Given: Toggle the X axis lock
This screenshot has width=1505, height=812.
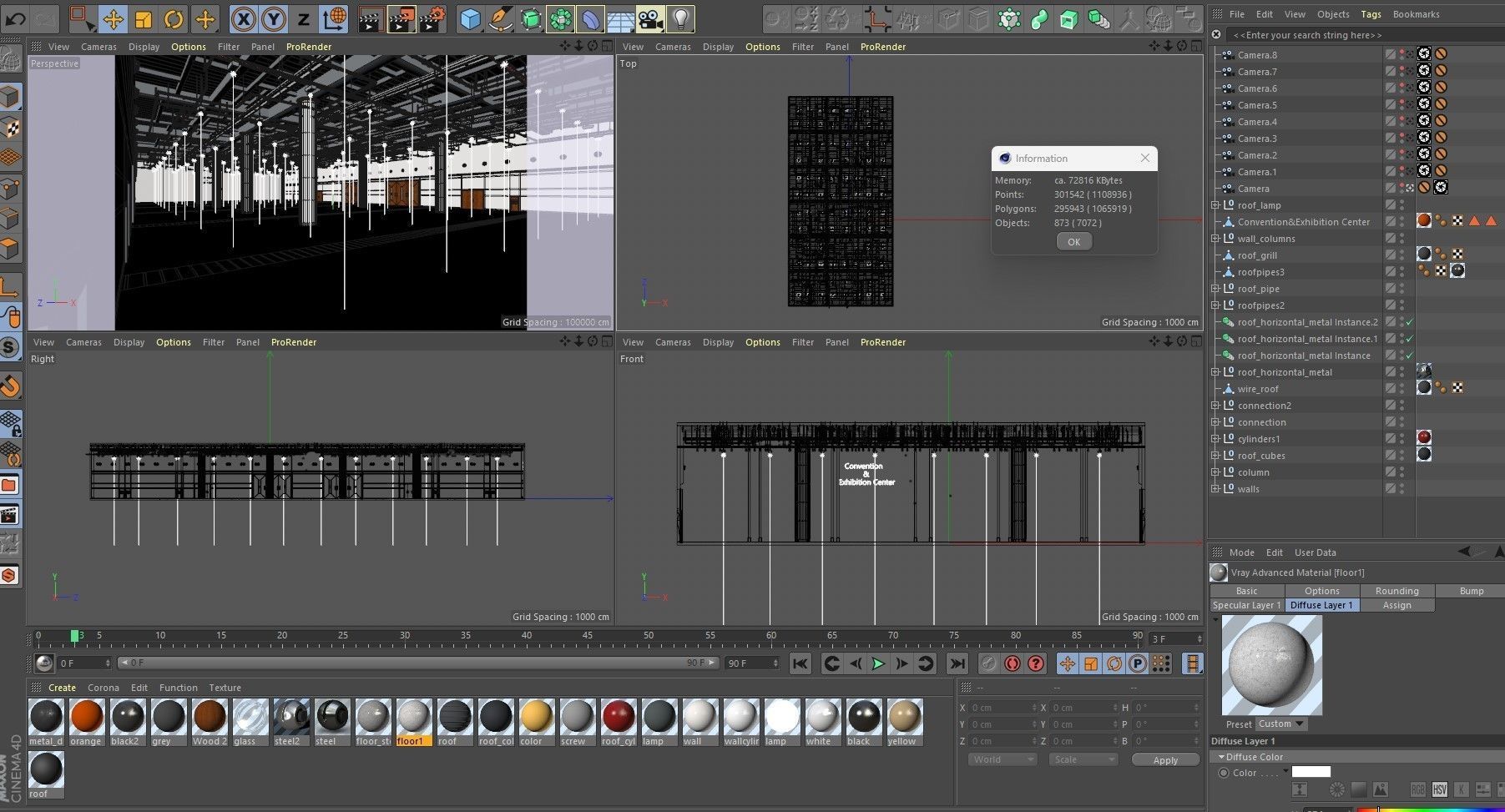Looking at the screenshot, I should point(243,18).
